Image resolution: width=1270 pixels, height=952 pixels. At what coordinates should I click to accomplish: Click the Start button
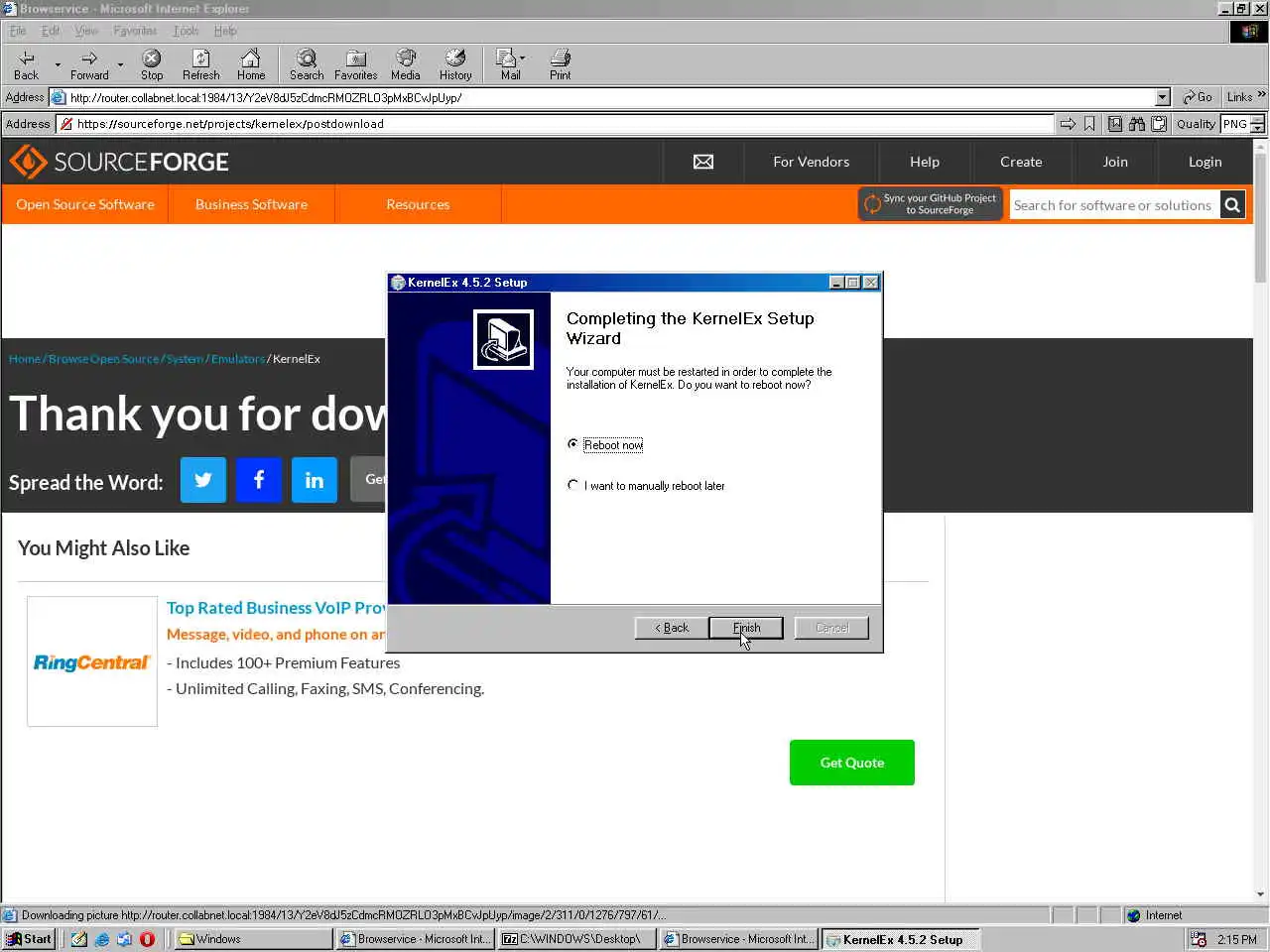(x=29, y=939)
